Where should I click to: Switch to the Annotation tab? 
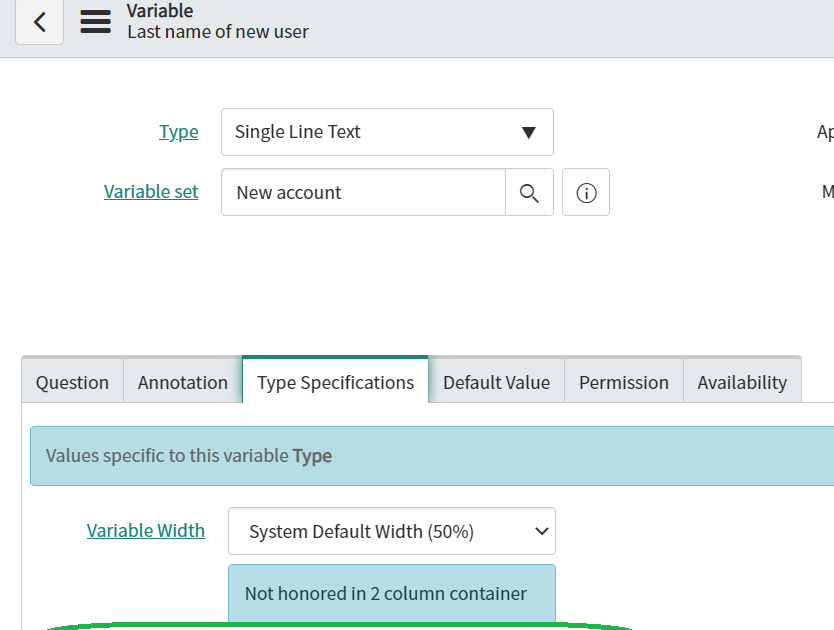pos(182,381)
